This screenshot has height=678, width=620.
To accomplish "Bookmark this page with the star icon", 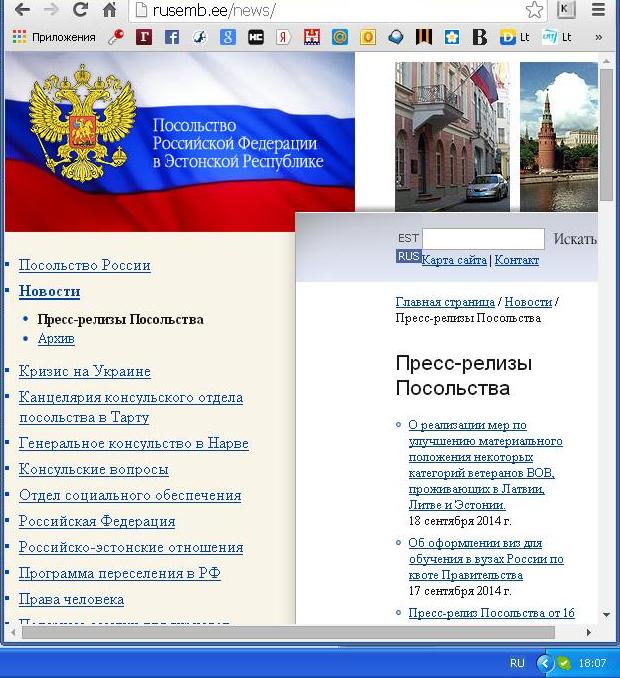I will click(x=534, y=10).
